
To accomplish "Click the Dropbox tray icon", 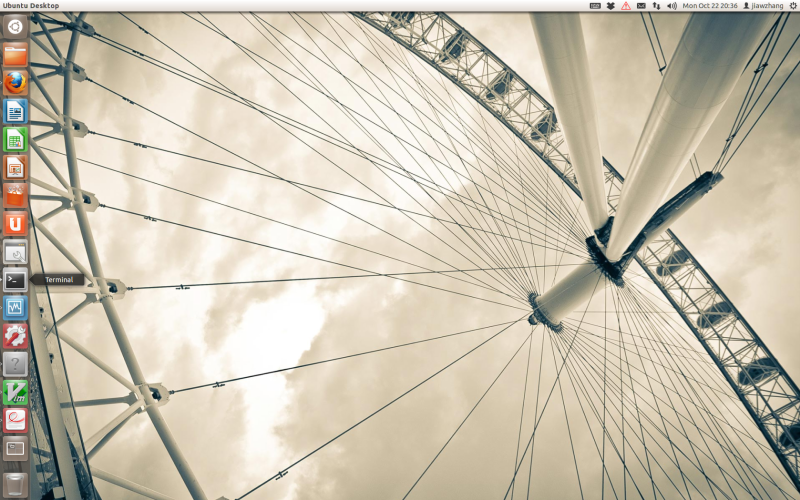I will (610, 6).
